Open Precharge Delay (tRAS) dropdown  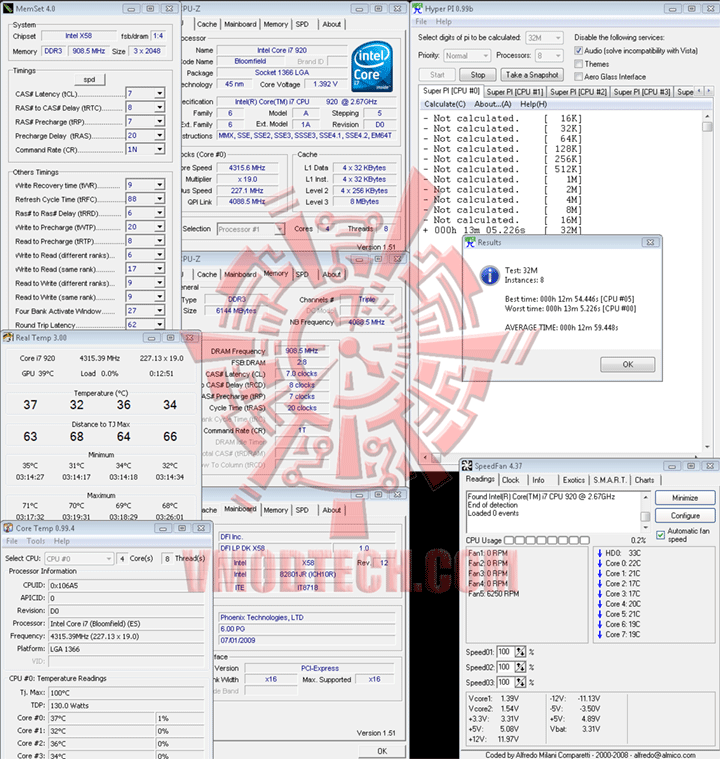[159, 135]
